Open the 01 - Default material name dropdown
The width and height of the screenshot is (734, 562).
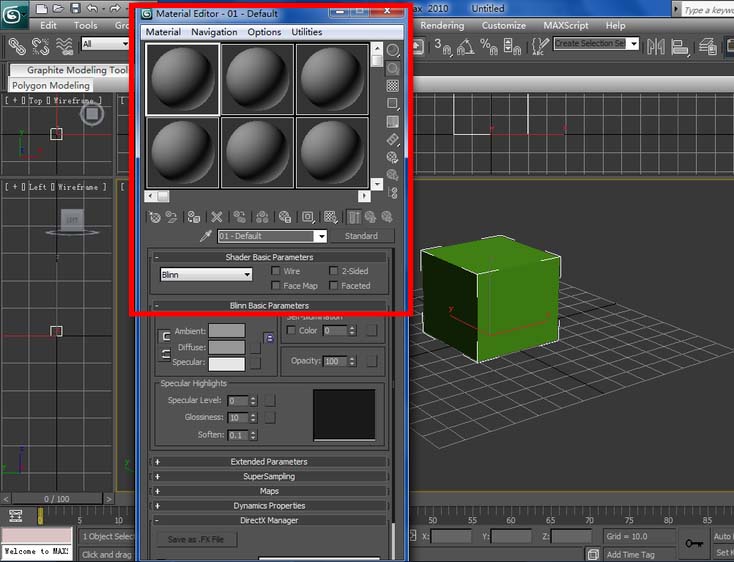click(320, 236)
